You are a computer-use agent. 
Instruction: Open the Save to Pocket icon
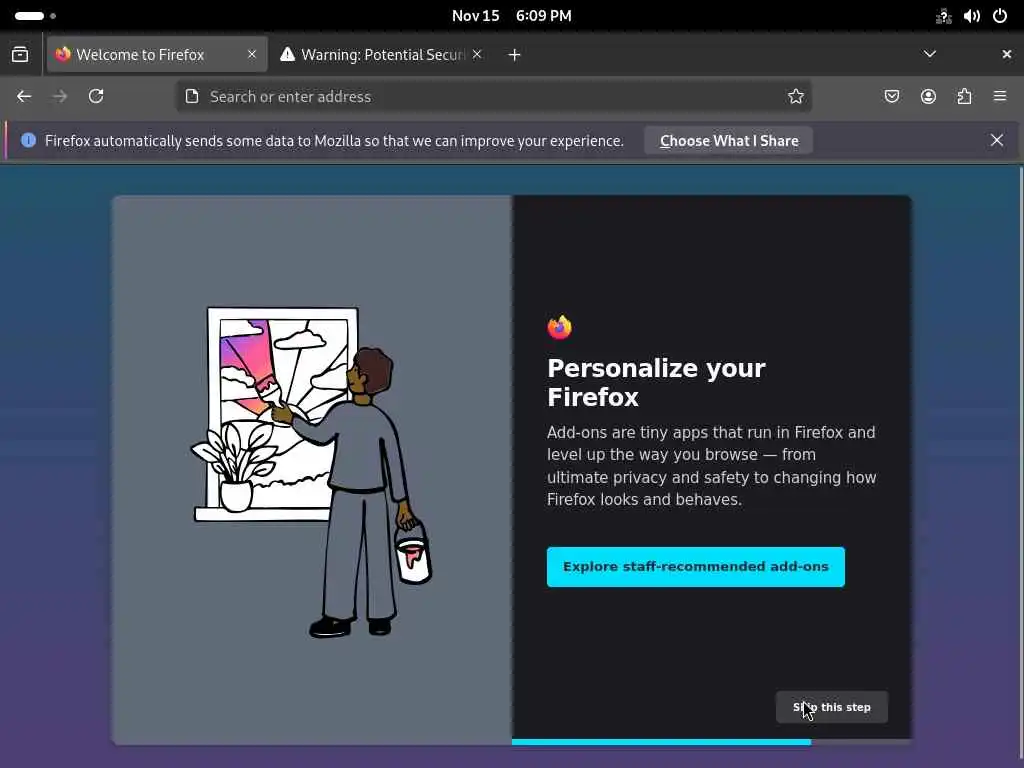[891, 97]
